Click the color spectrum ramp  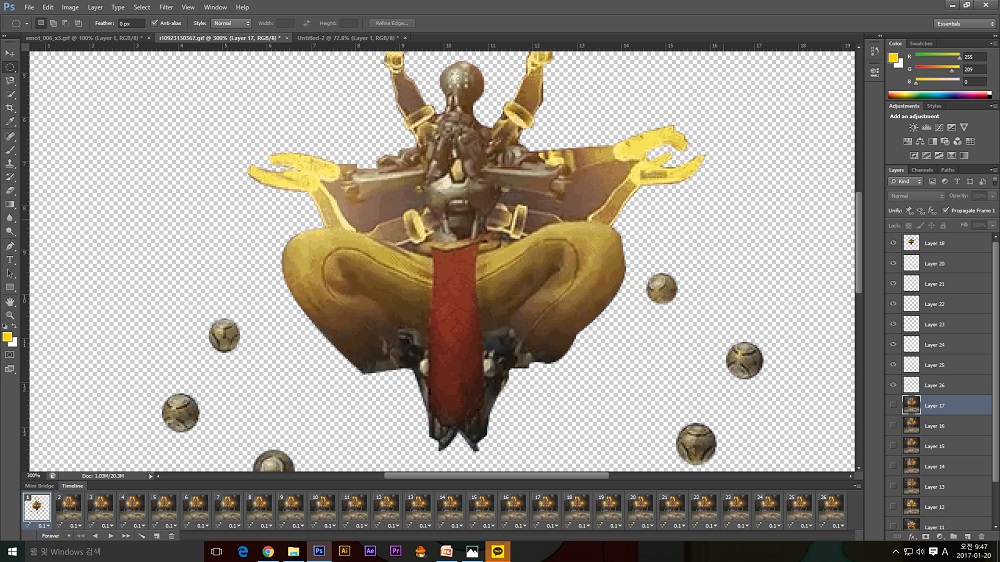point(939,95)
